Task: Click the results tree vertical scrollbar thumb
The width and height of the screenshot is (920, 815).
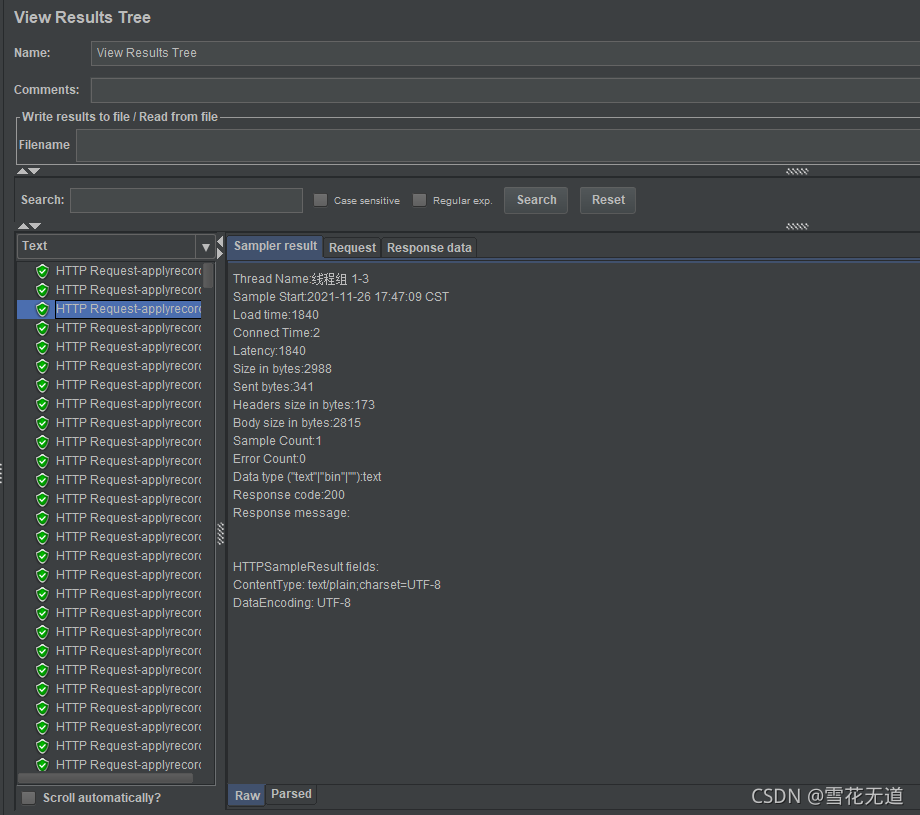Action: 208,276
